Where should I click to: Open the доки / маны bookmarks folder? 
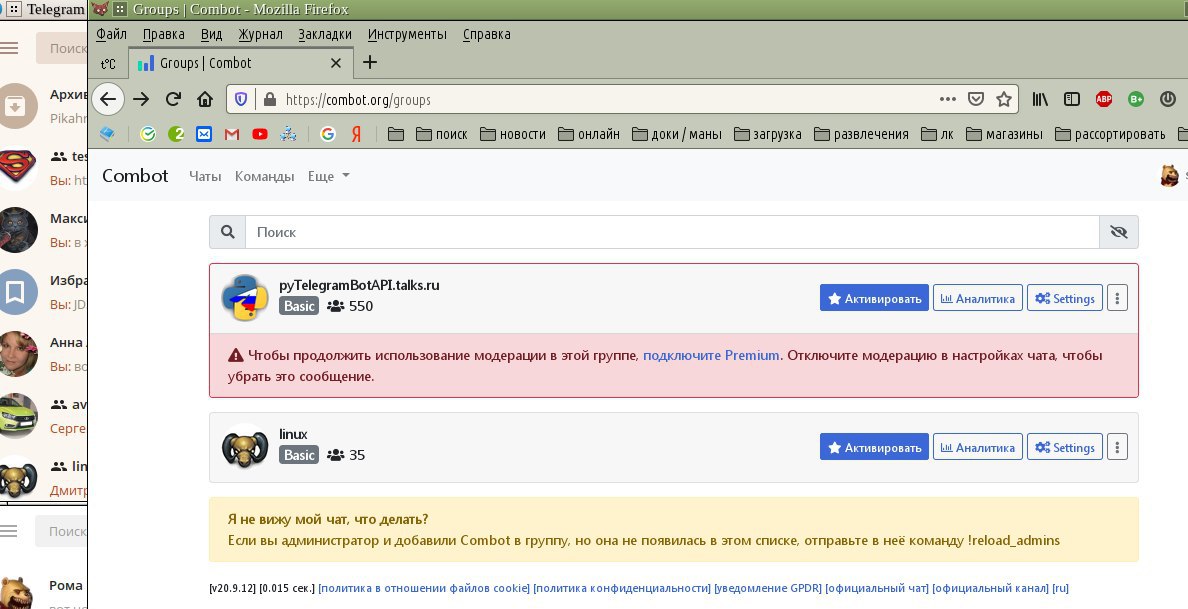[677, 134]
